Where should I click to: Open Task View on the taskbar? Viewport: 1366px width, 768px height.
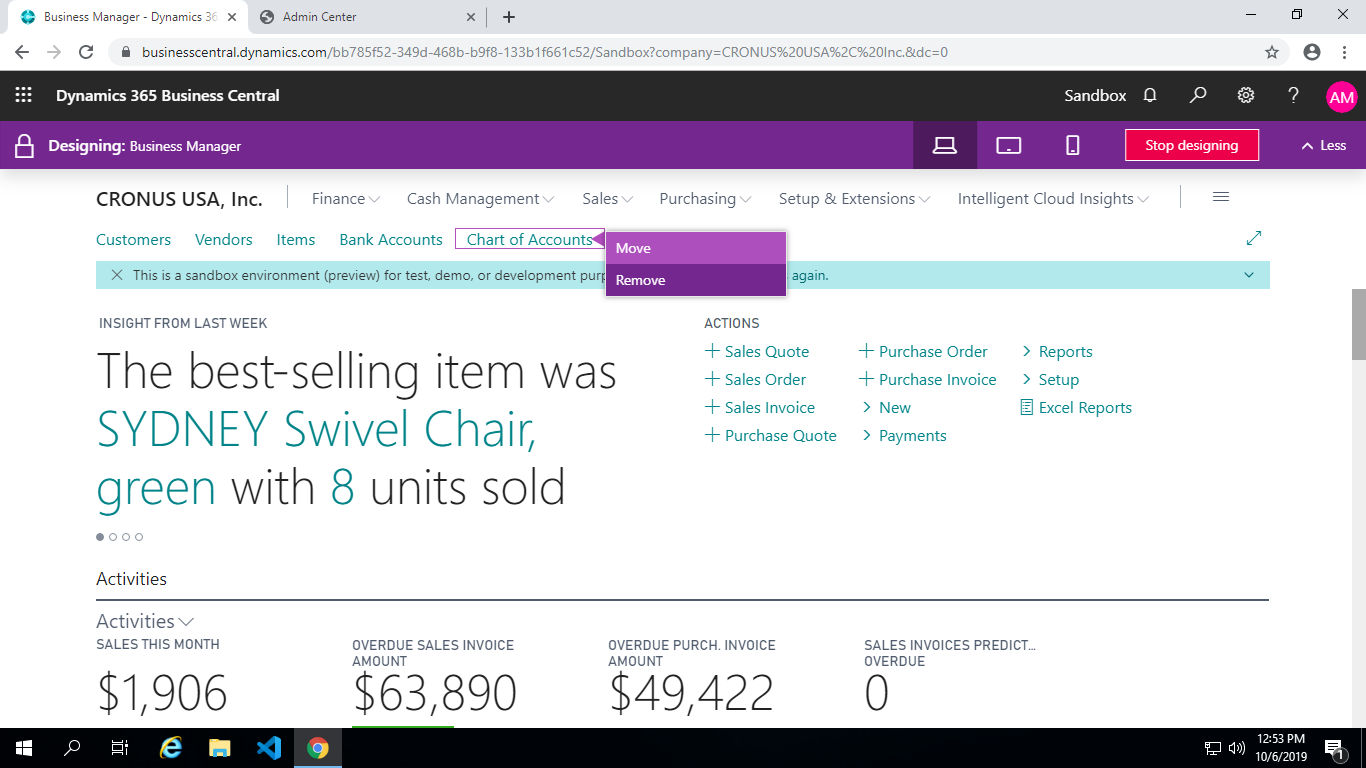120,748
